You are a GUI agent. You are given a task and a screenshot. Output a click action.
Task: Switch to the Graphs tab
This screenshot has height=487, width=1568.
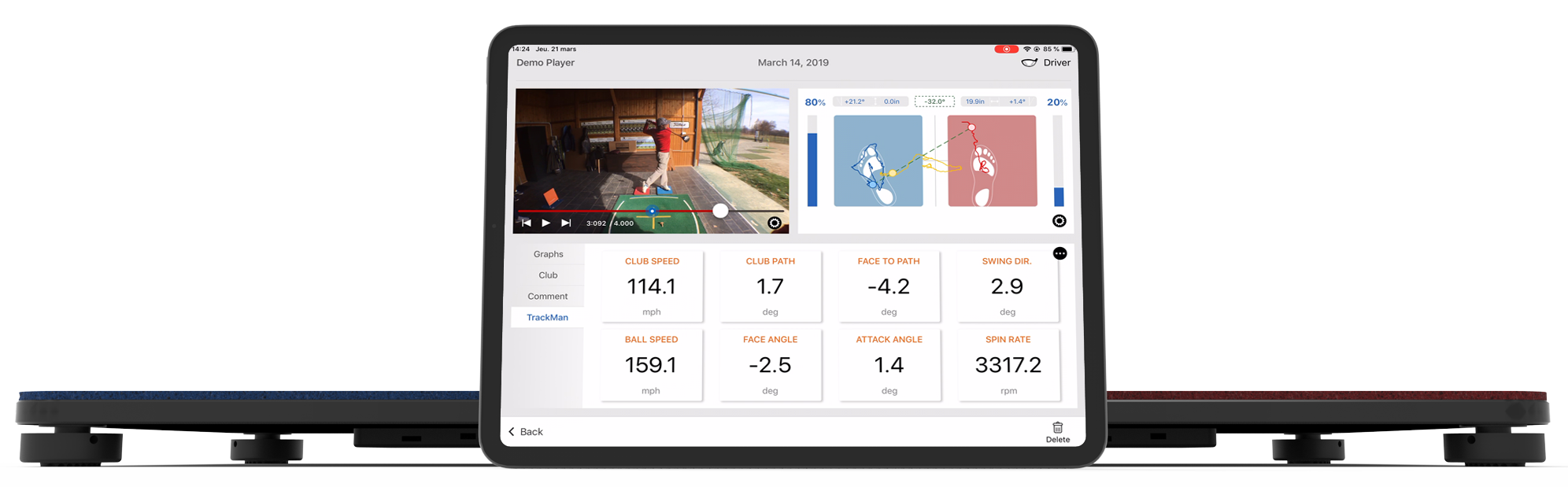pos(548,254)
